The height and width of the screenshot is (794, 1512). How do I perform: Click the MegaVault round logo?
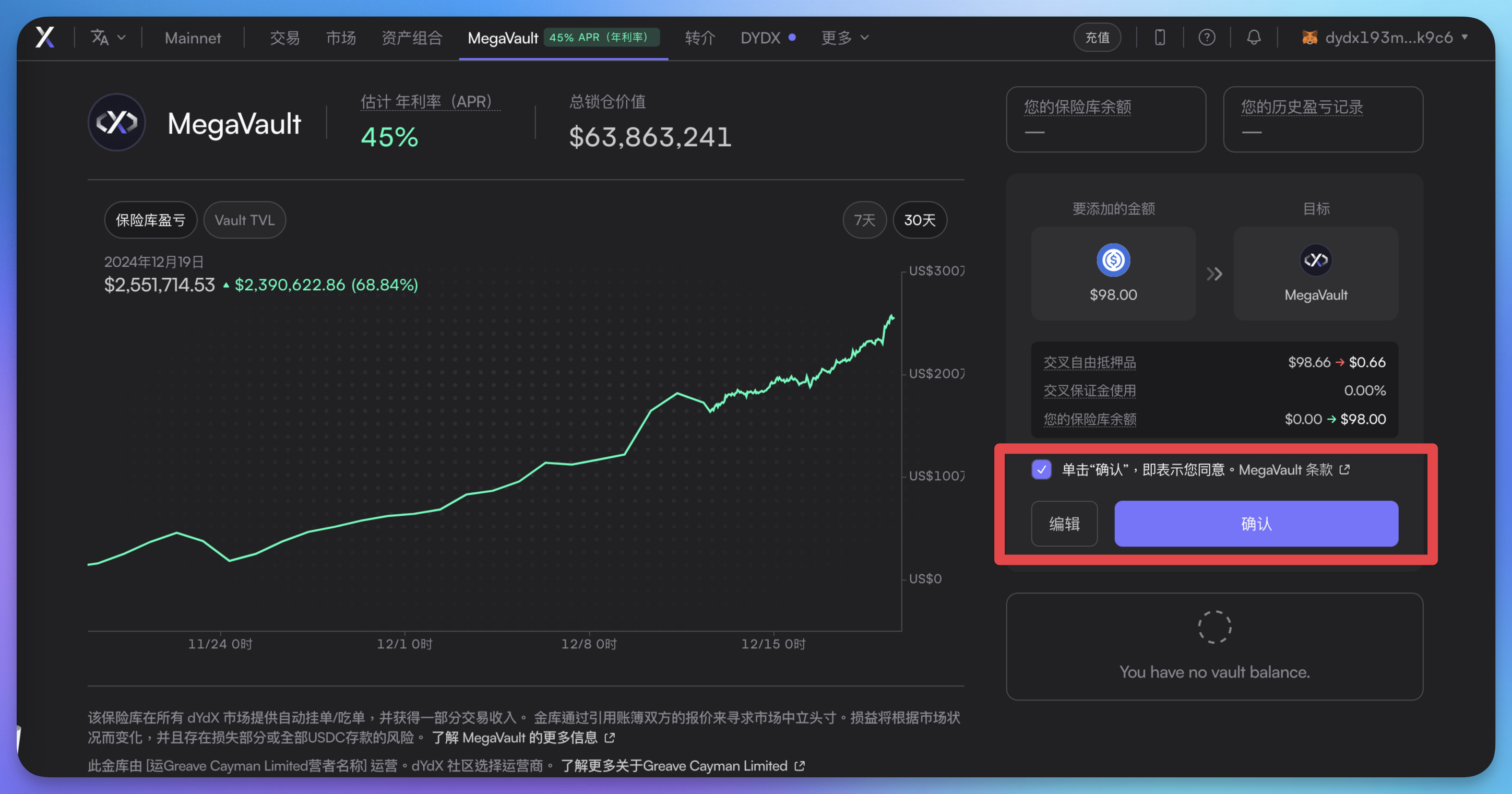(x=117, y=122)
